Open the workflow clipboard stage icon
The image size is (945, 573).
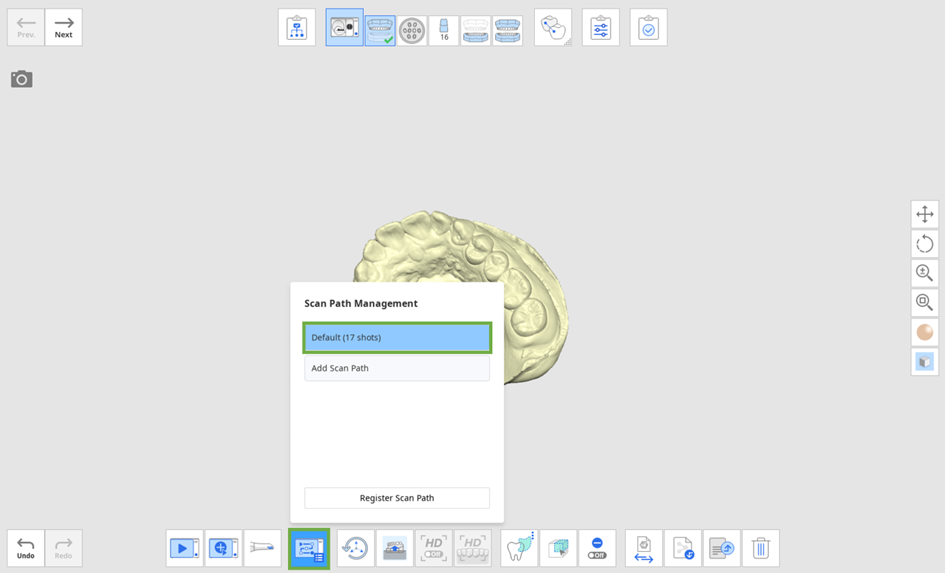pyautogui.click(x=297, y=28)
